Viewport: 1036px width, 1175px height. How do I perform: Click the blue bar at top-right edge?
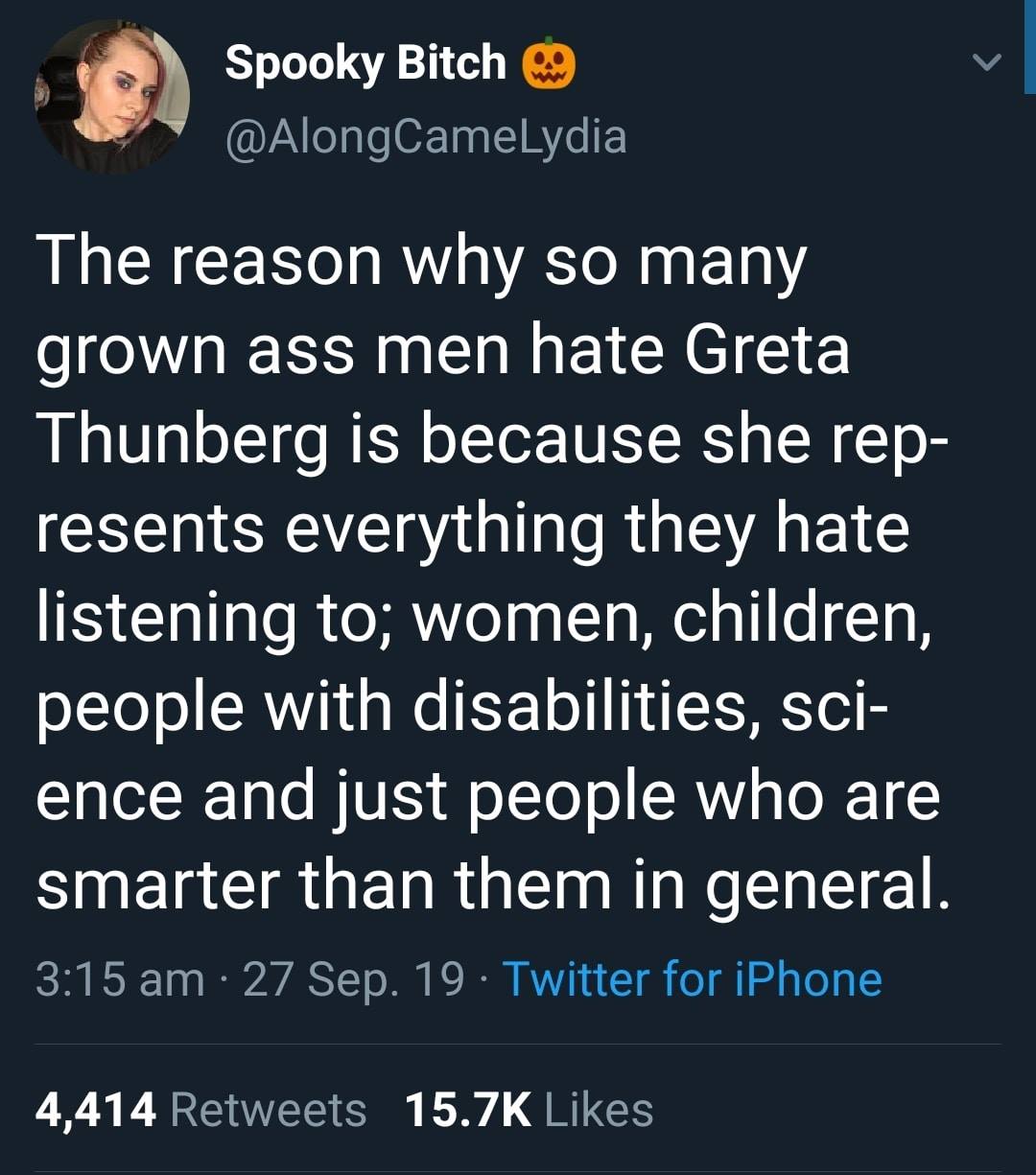click(x=1029, y=46)
